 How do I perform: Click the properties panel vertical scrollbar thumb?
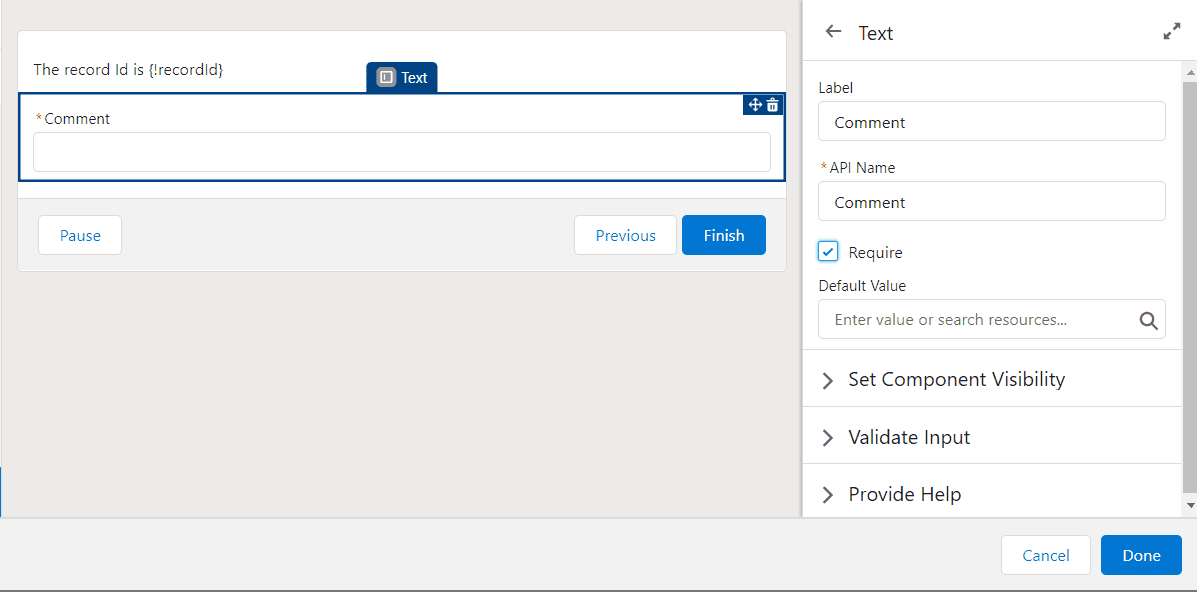click(x=1190, y=286)
